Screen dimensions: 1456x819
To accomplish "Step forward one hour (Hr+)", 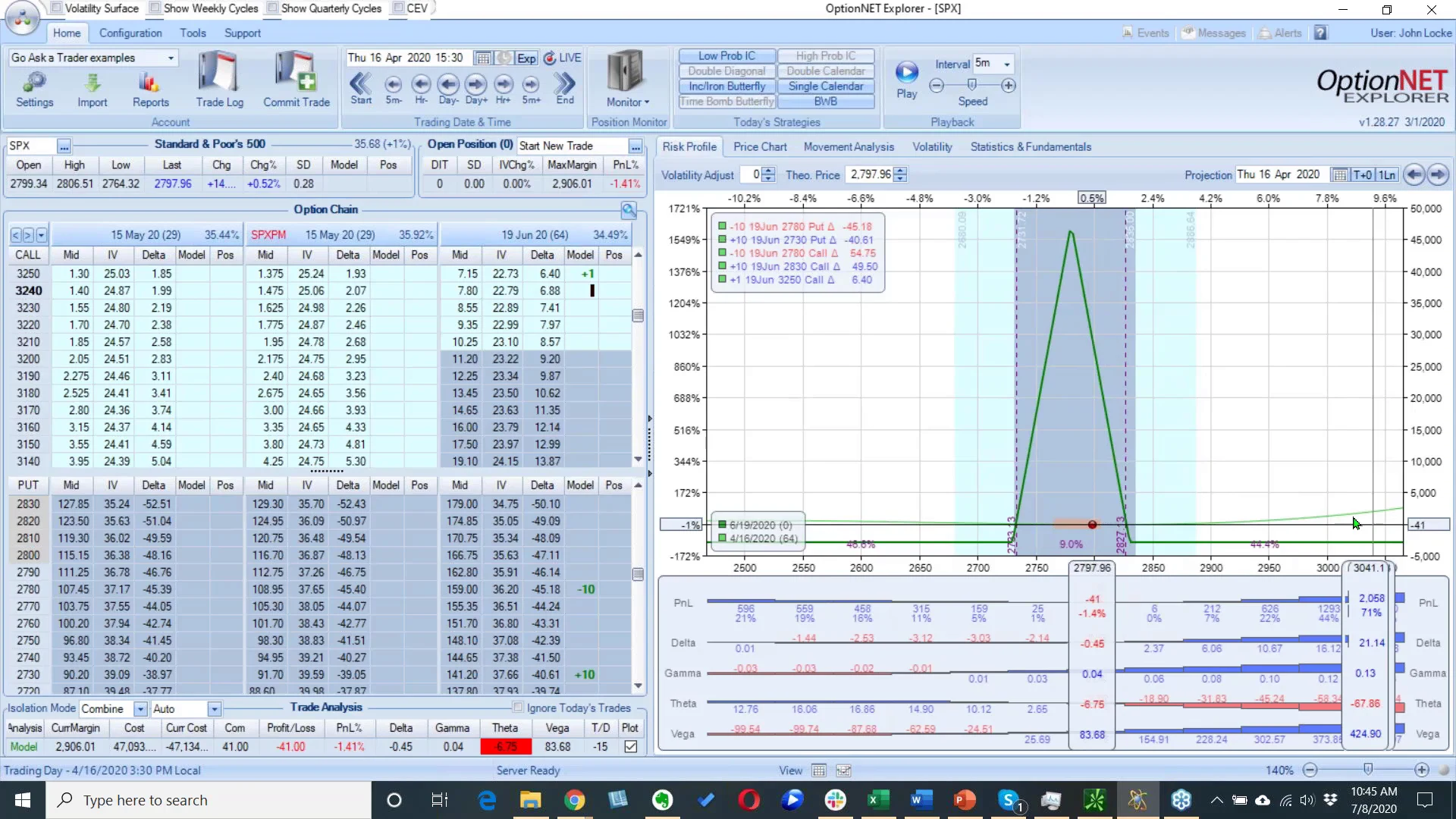I will point(504,88).
